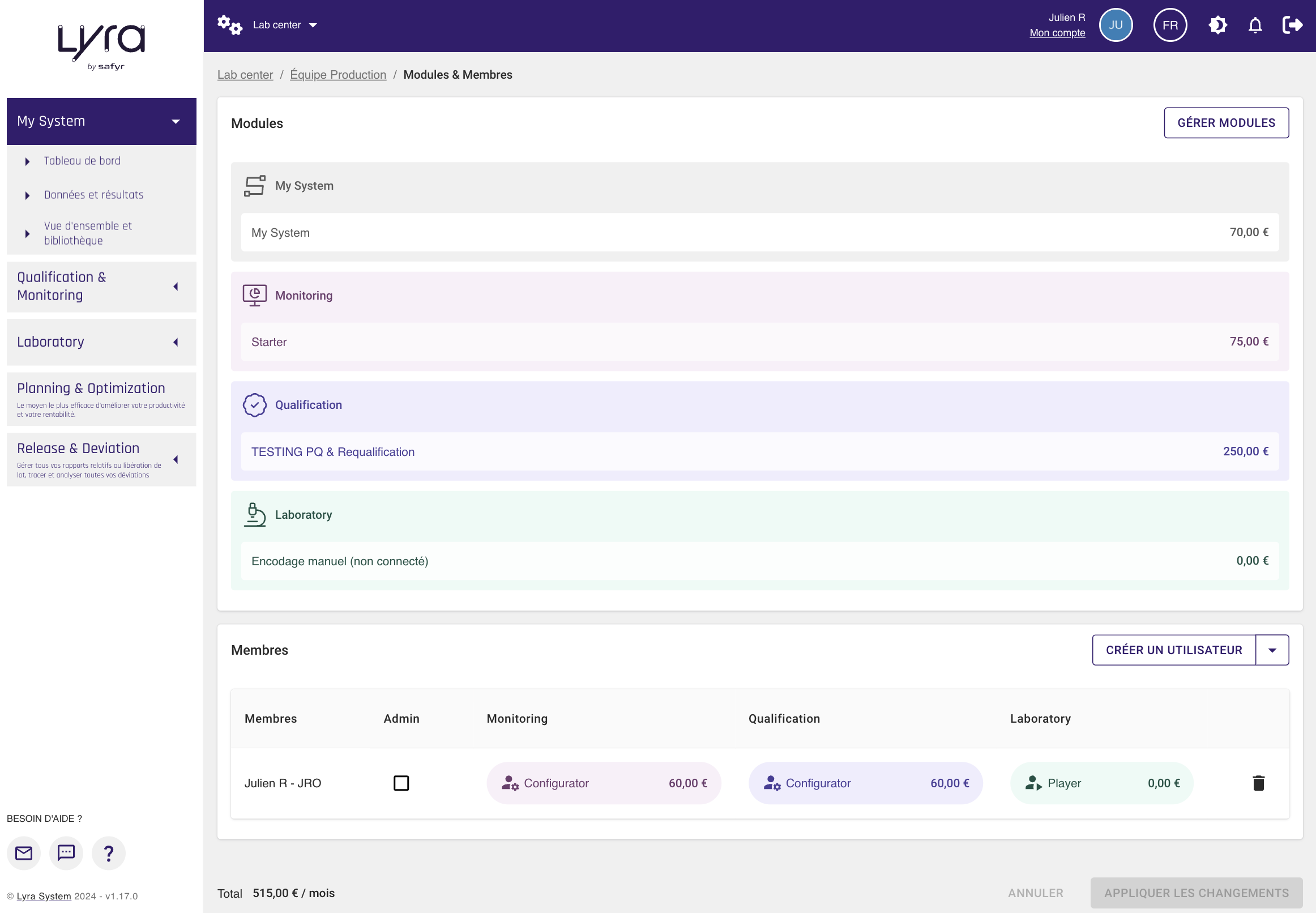Open the Mon compte link
1316x913 pixels.
[x=1057, y=33]
